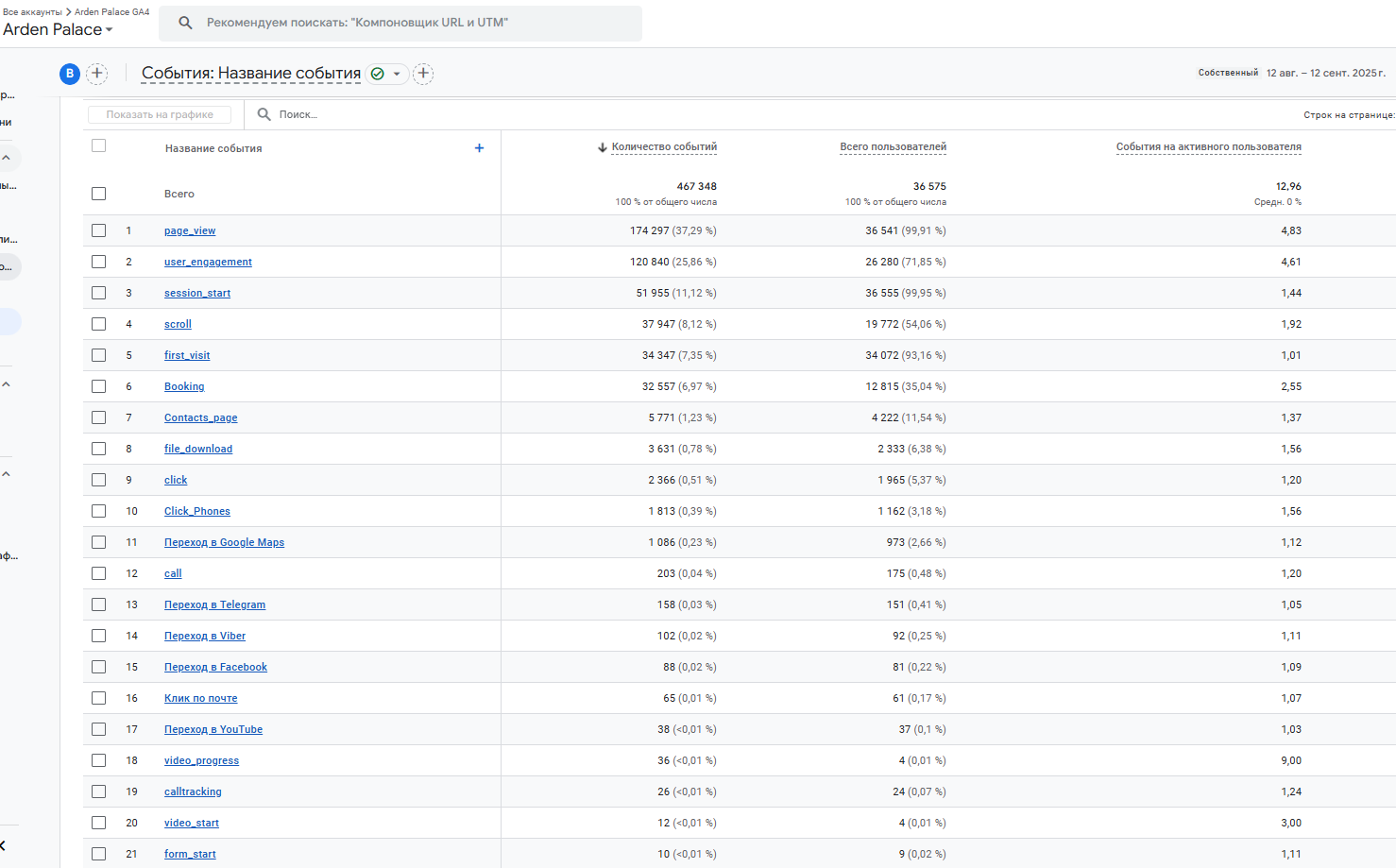1396x868 pixels.
Task: Check the call row checkbox
Action: tap(99, 573)
